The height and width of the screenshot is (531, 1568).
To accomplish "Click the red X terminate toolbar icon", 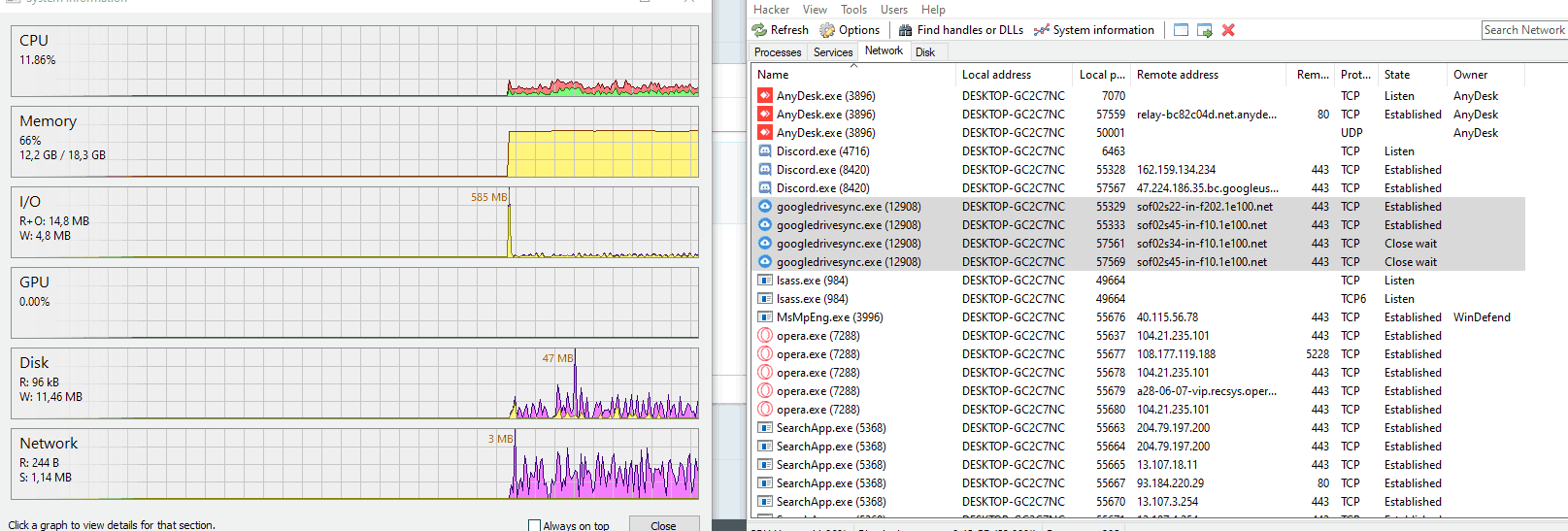I will pos(1228,30).
